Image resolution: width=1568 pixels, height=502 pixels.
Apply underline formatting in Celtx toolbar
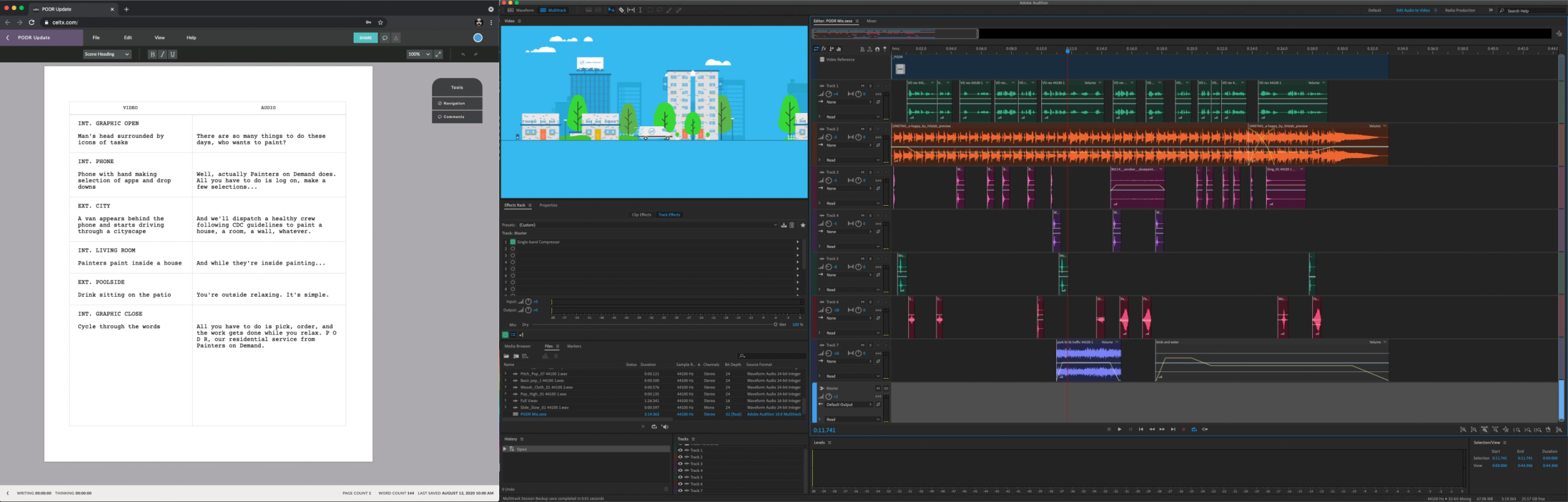(172, 55)
